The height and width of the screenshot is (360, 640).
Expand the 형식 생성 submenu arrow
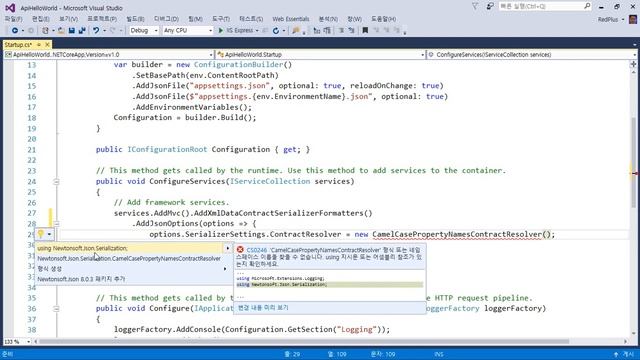(225, 269)
